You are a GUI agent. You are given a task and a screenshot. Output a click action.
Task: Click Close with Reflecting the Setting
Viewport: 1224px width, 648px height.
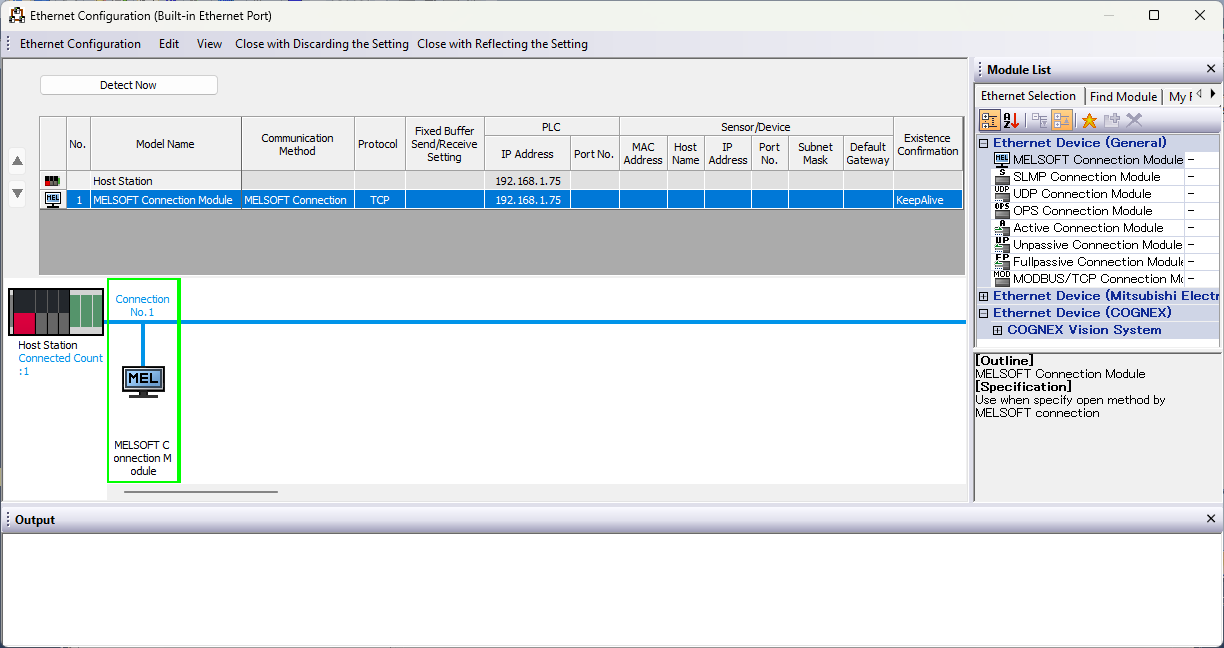pyautogui.click(x=502, y=44)
